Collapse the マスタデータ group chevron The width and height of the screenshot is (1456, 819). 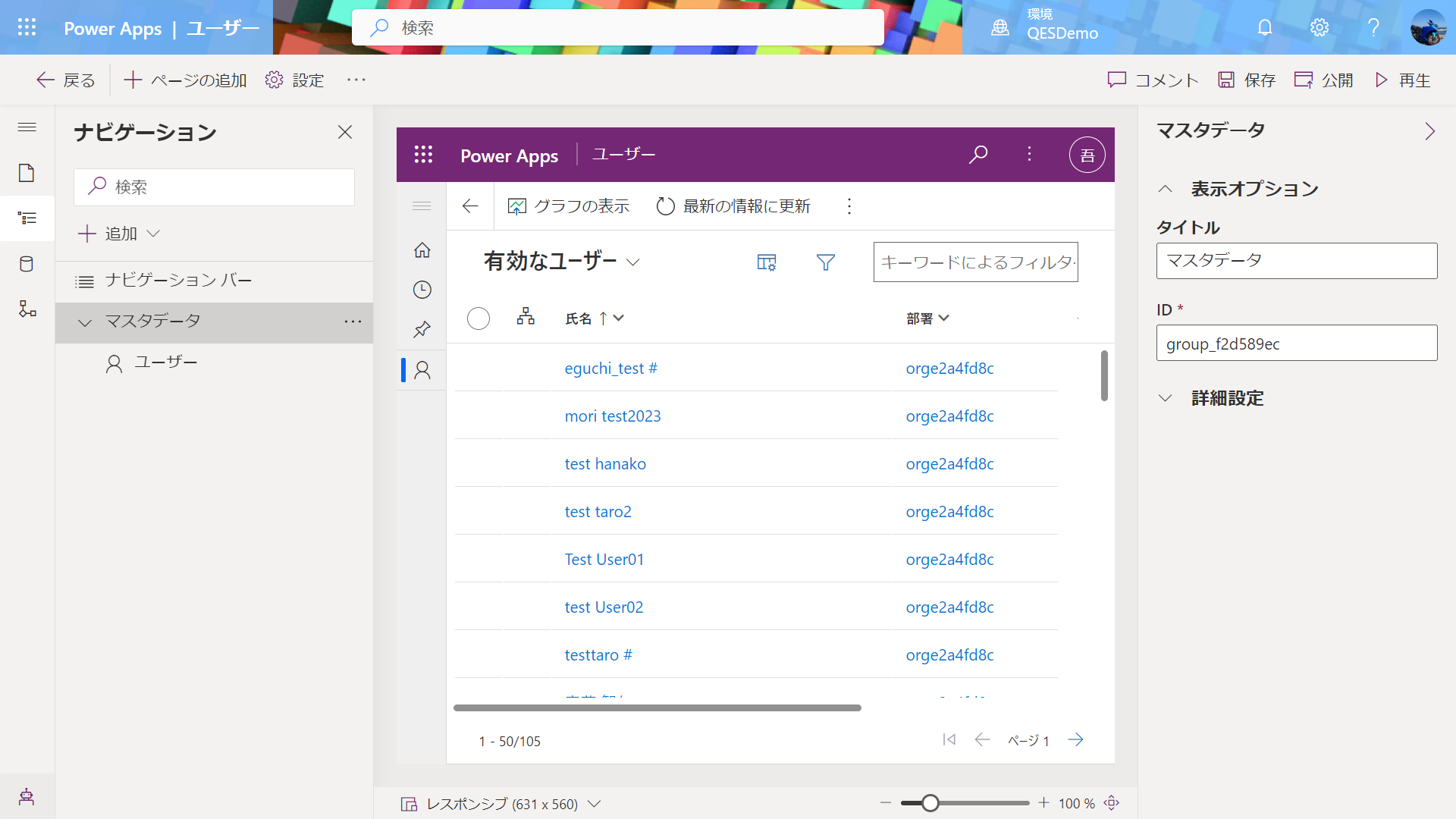(x=85, y=322)
